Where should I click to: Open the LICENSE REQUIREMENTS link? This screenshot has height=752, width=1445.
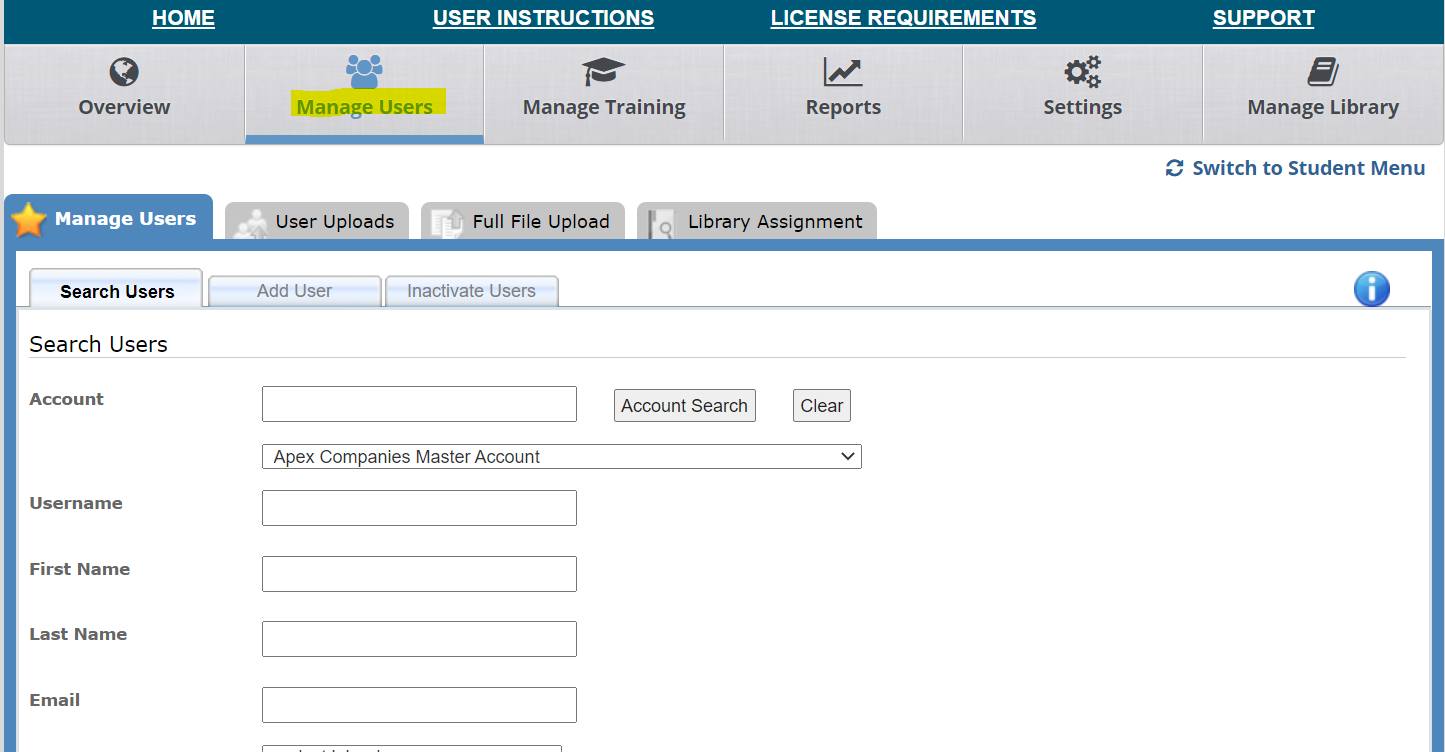coord(903,18)
